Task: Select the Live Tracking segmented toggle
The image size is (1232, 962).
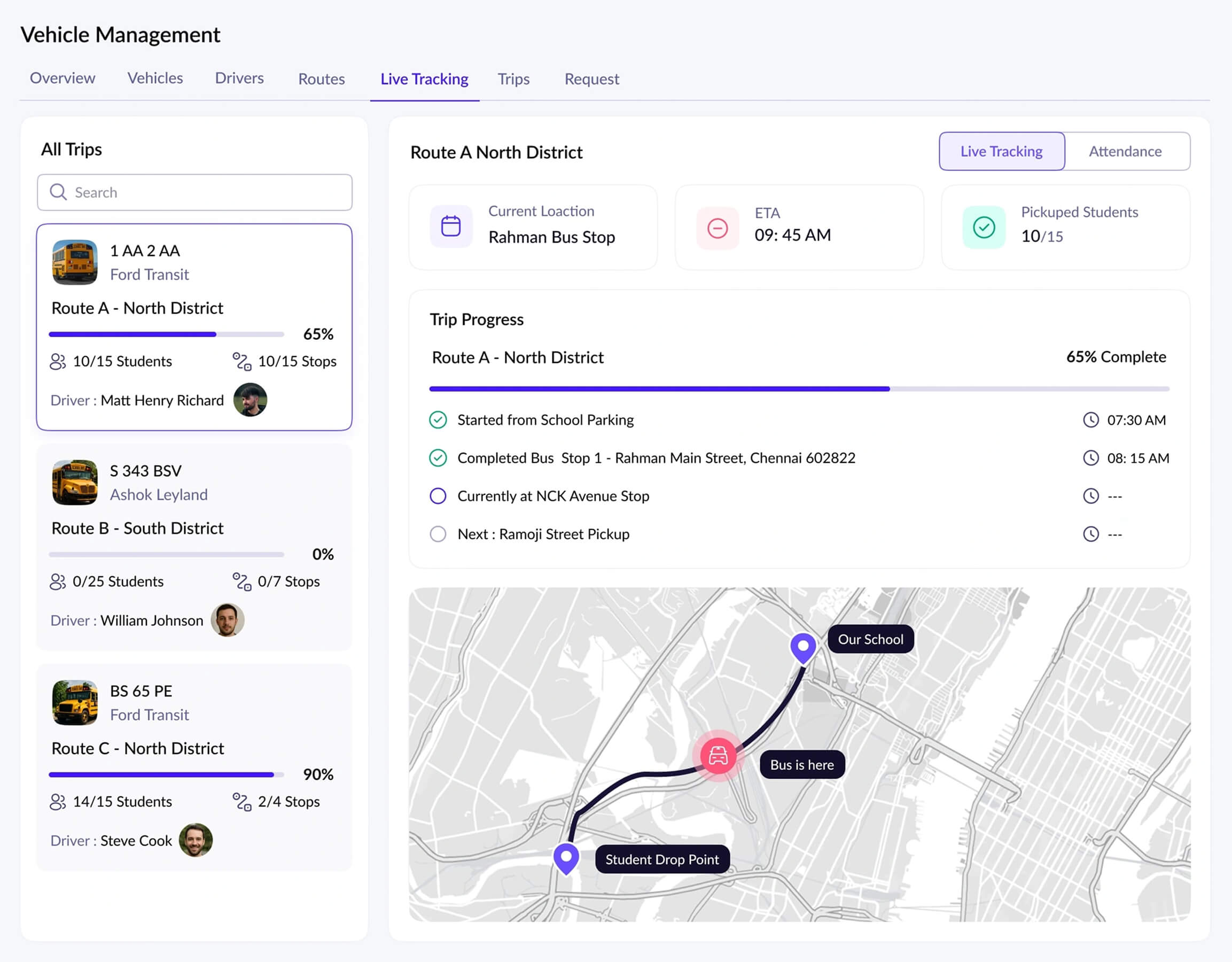Action: 1001,151
